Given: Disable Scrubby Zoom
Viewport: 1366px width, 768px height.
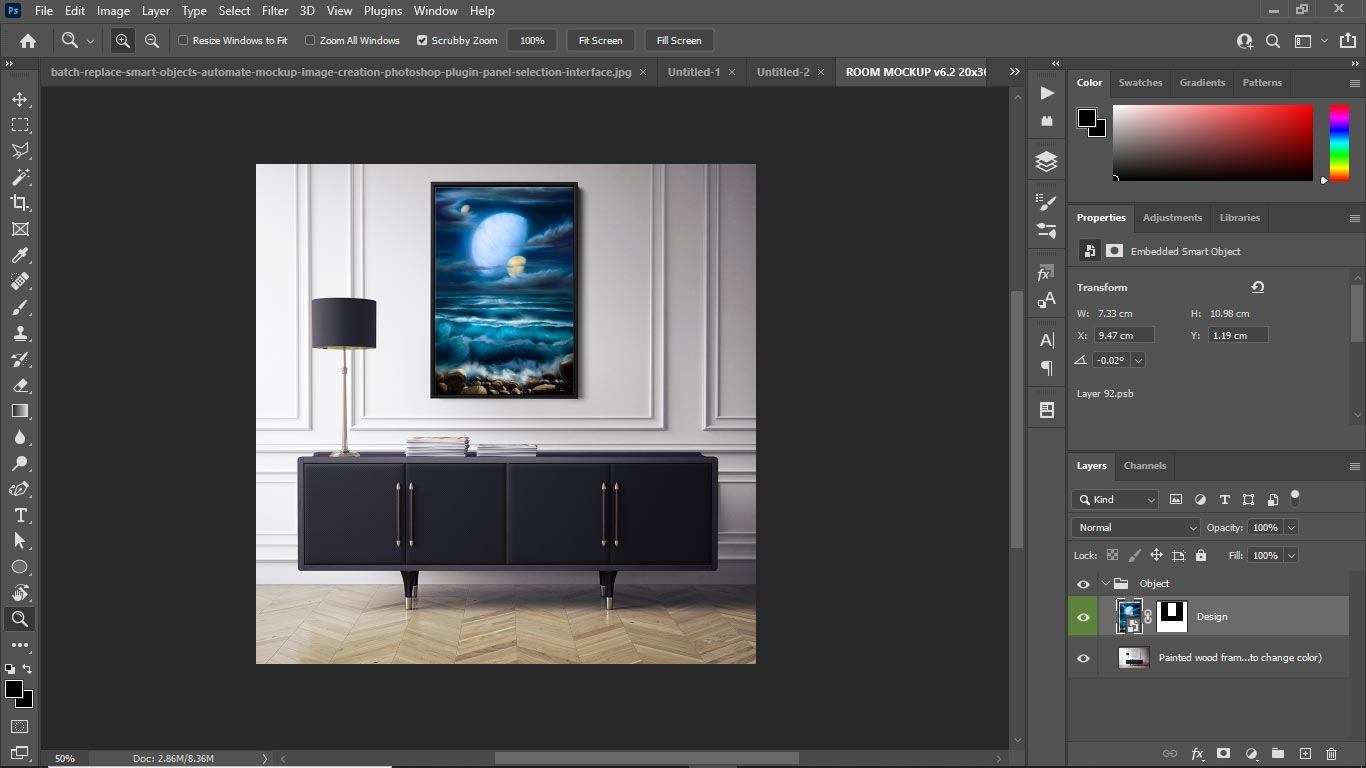Looking at the screenshot, I should click(423, 40).
